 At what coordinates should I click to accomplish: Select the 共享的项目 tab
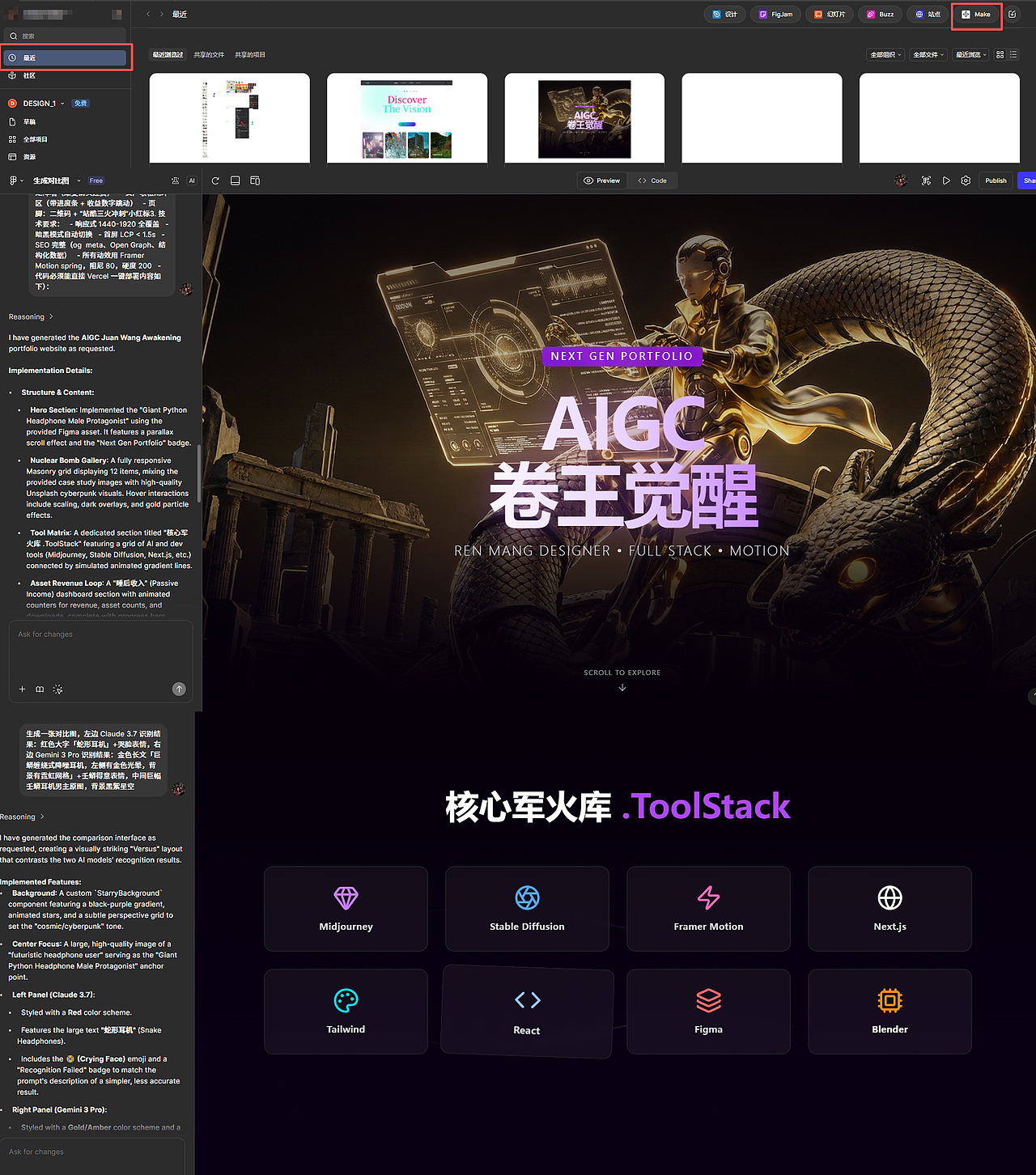[250, 55]
